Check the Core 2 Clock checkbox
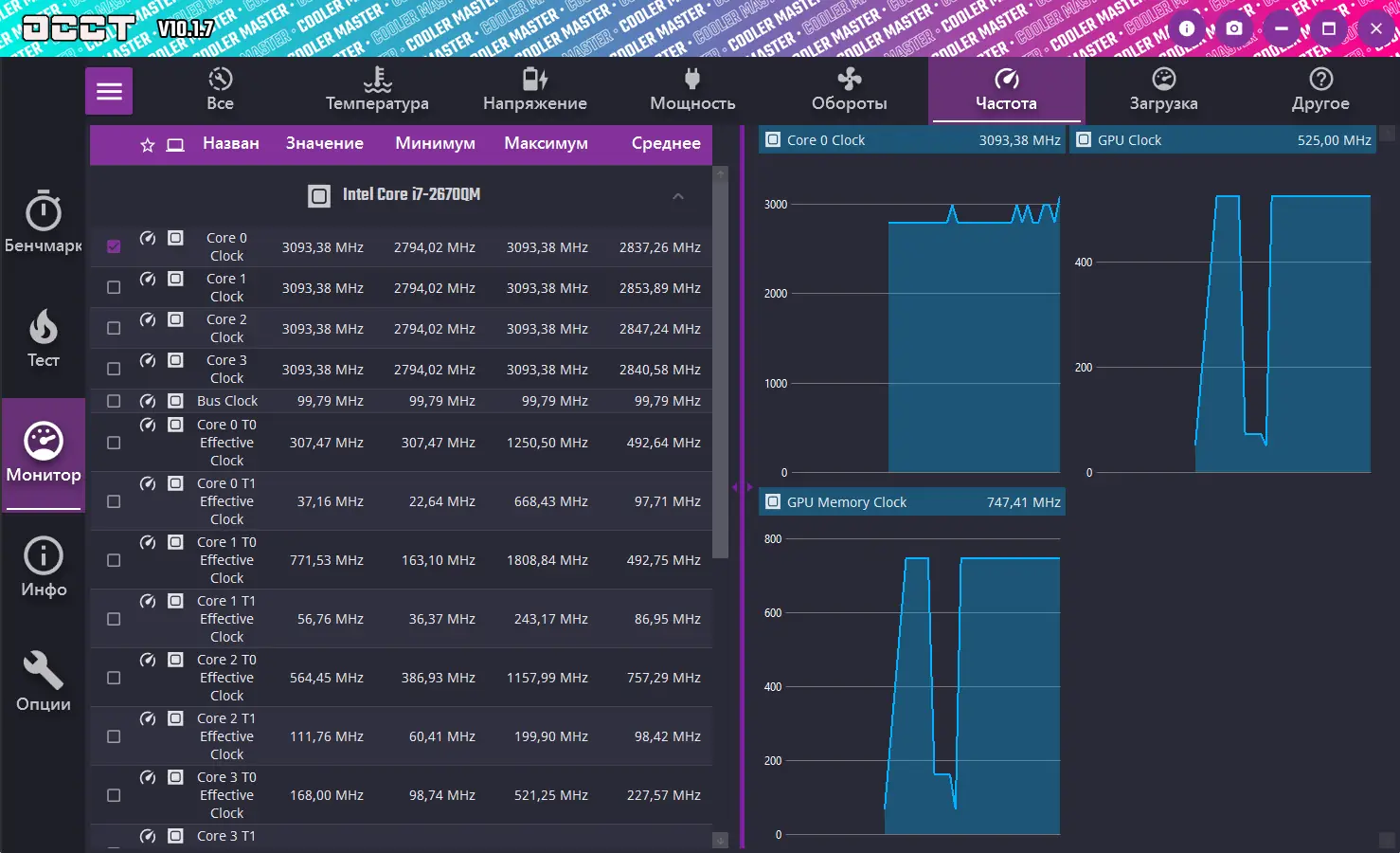The height and width of the screenshot is (853, 1400). pos(114,328)
